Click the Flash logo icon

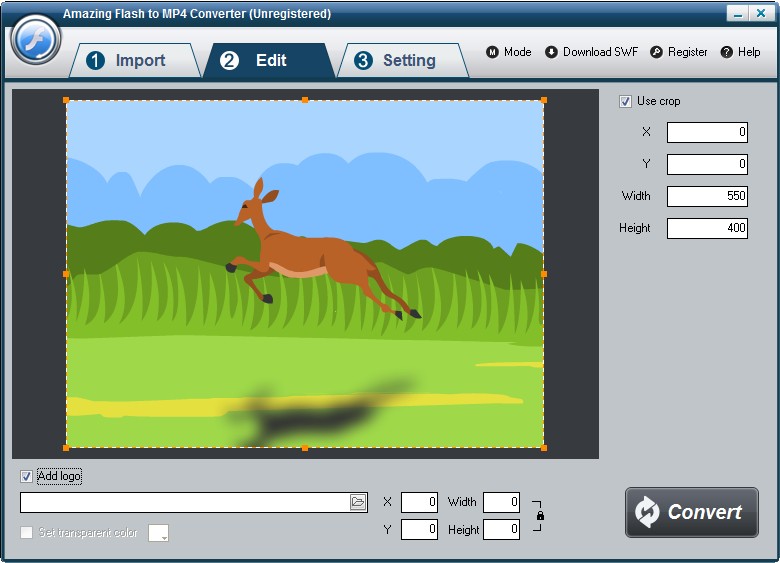click(x=35, y=39)
